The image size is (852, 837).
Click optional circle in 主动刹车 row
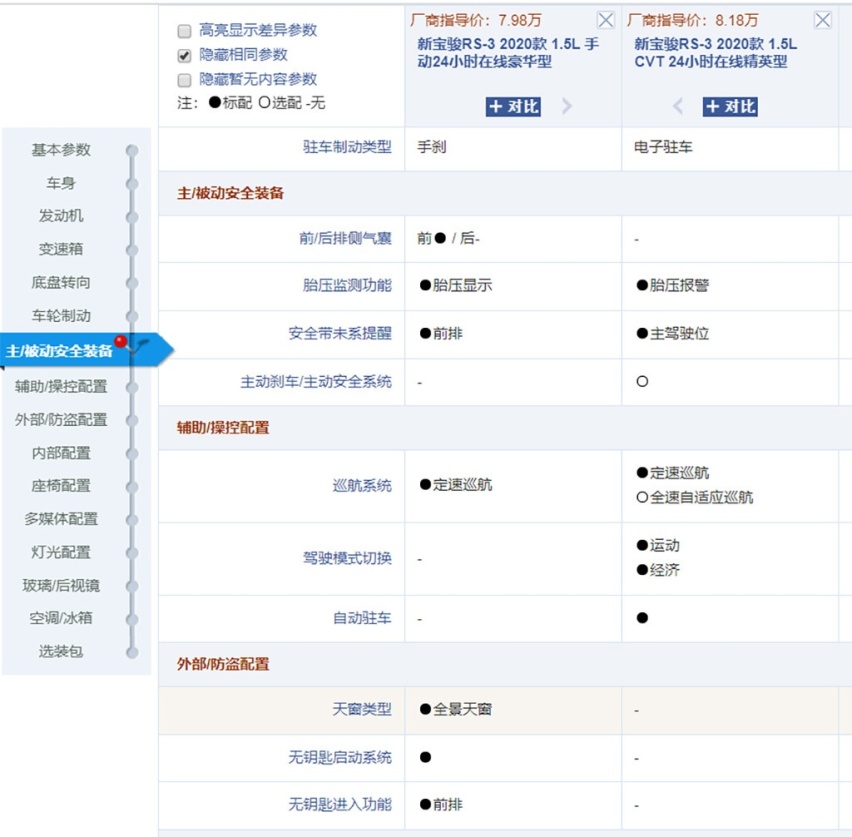[x=642, y=382]
